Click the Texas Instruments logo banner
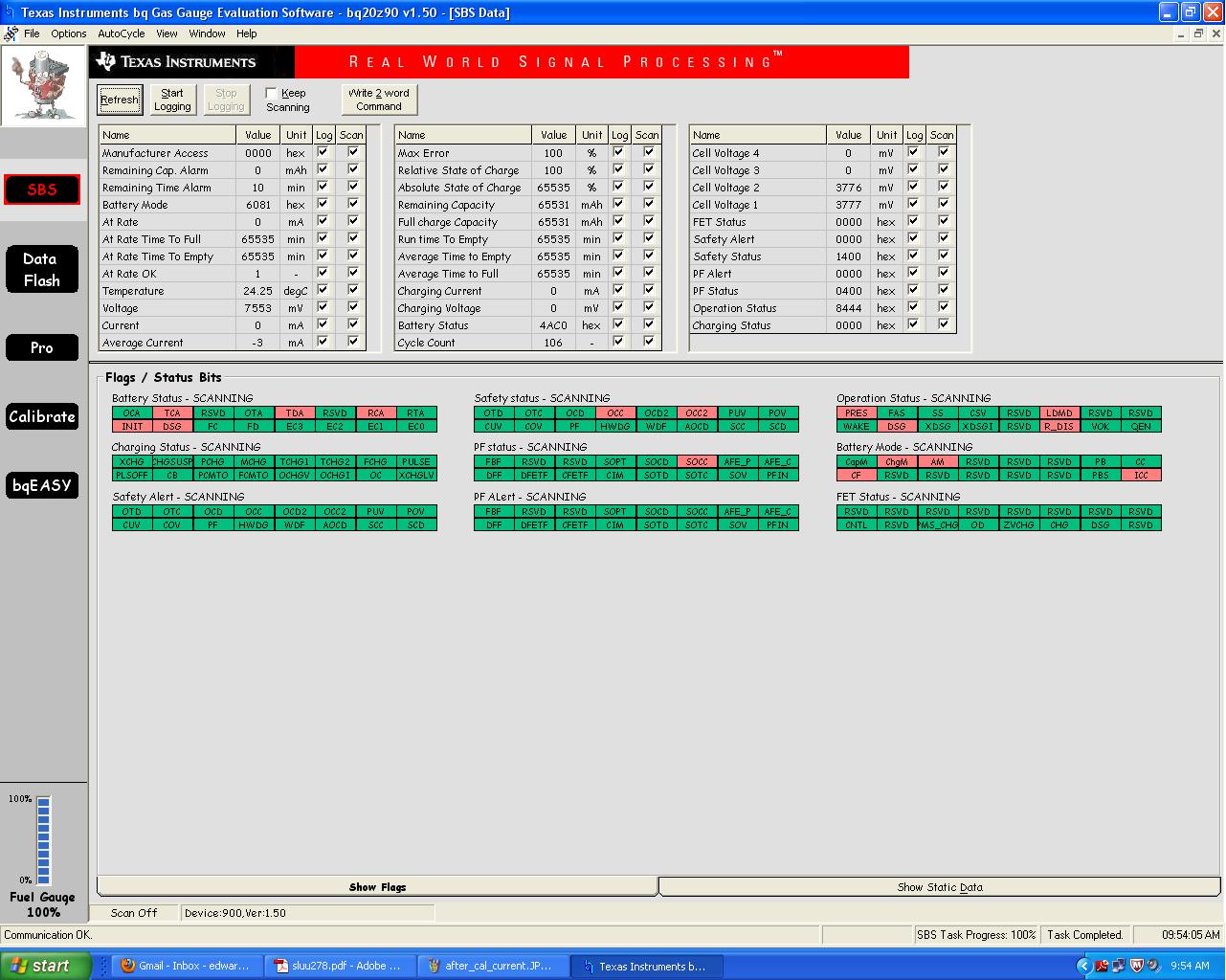This screenshot has height=980, width=1226. coord(191,62)
